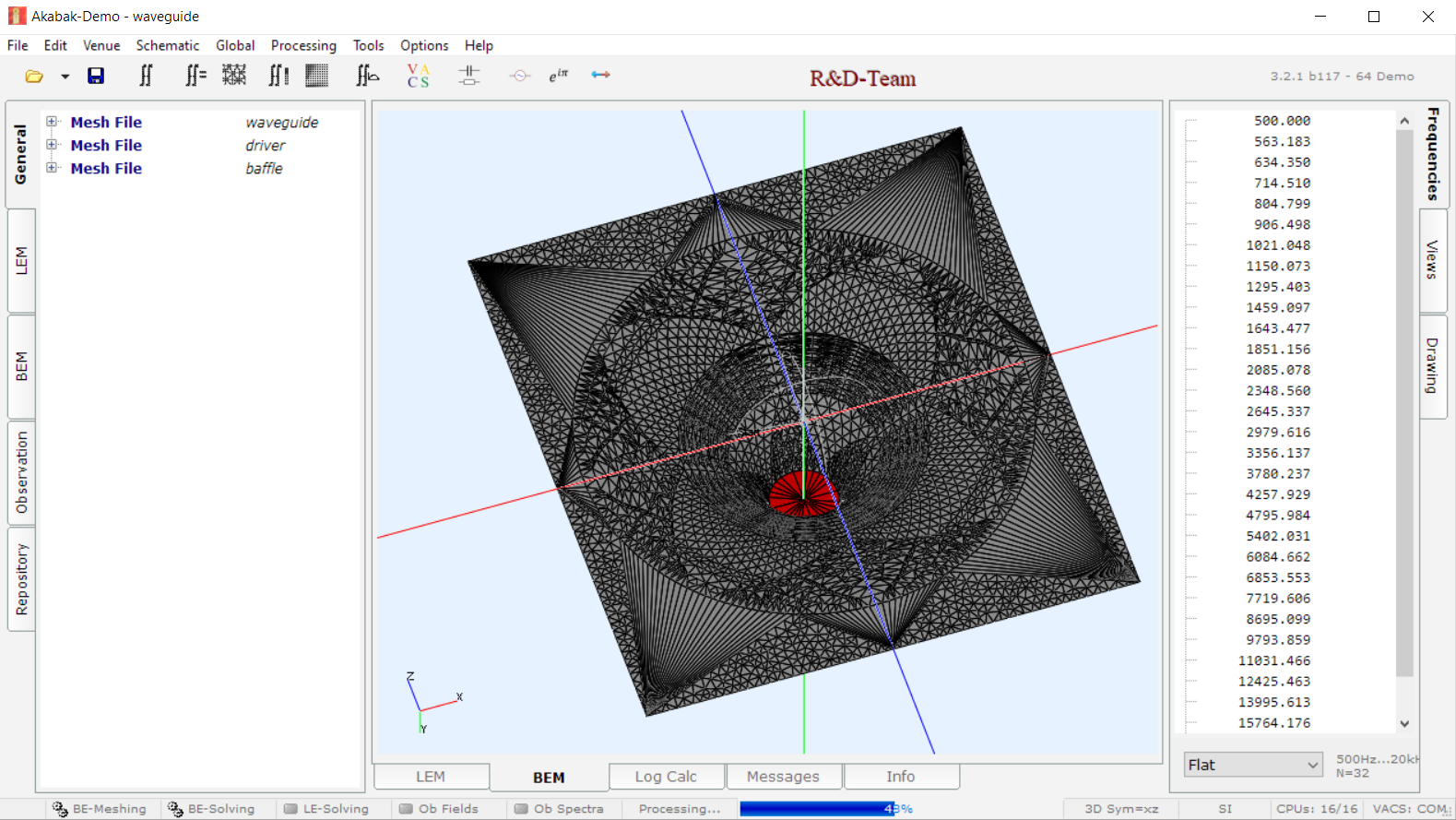Image resolution: width=1456 pixels, height=820 pixels.
Task: Click the double integral with bar icon
Action: pyautogui.click(x=278, y=76)
